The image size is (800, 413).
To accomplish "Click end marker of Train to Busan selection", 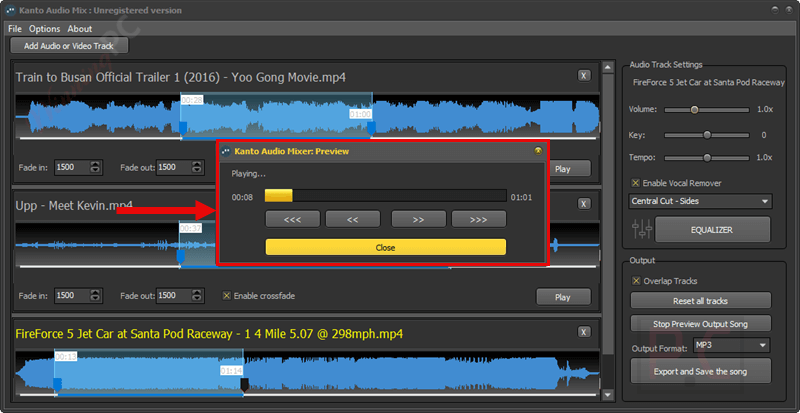I will point(371,128).
